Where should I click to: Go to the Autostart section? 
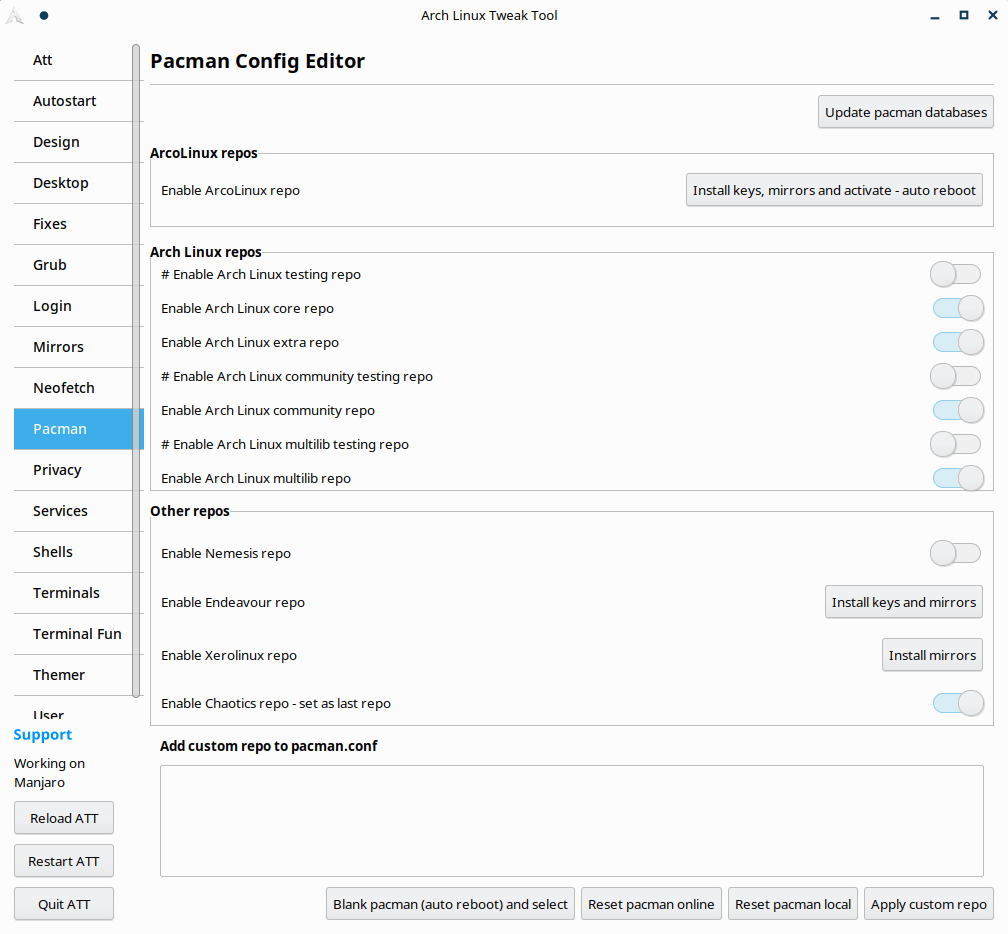[x=73, y=101]
